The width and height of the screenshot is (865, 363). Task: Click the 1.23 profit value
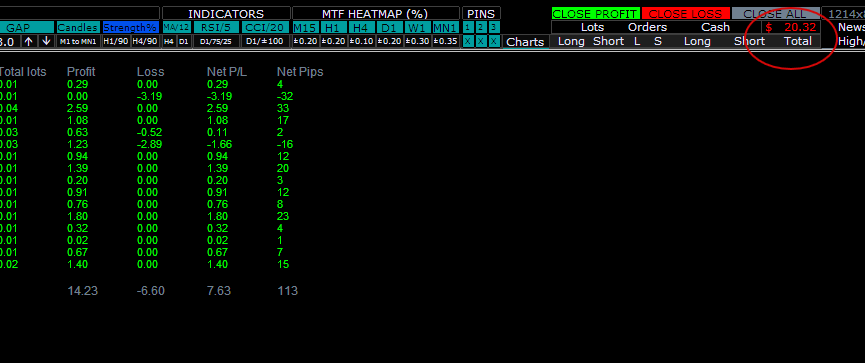[x=77, y=145]
